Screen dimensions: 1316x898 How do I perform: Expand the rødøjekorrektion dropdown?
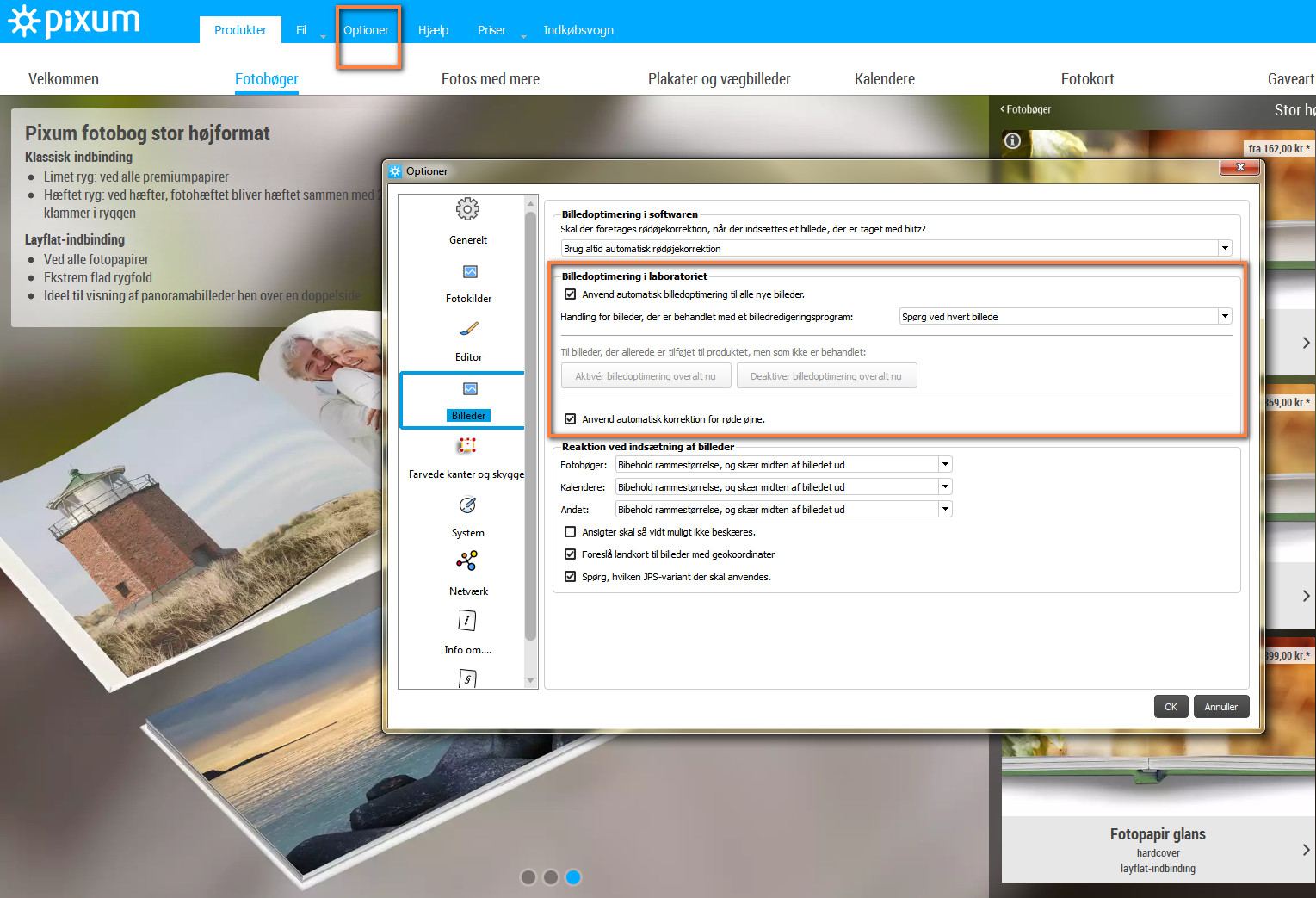(1224, 249)
